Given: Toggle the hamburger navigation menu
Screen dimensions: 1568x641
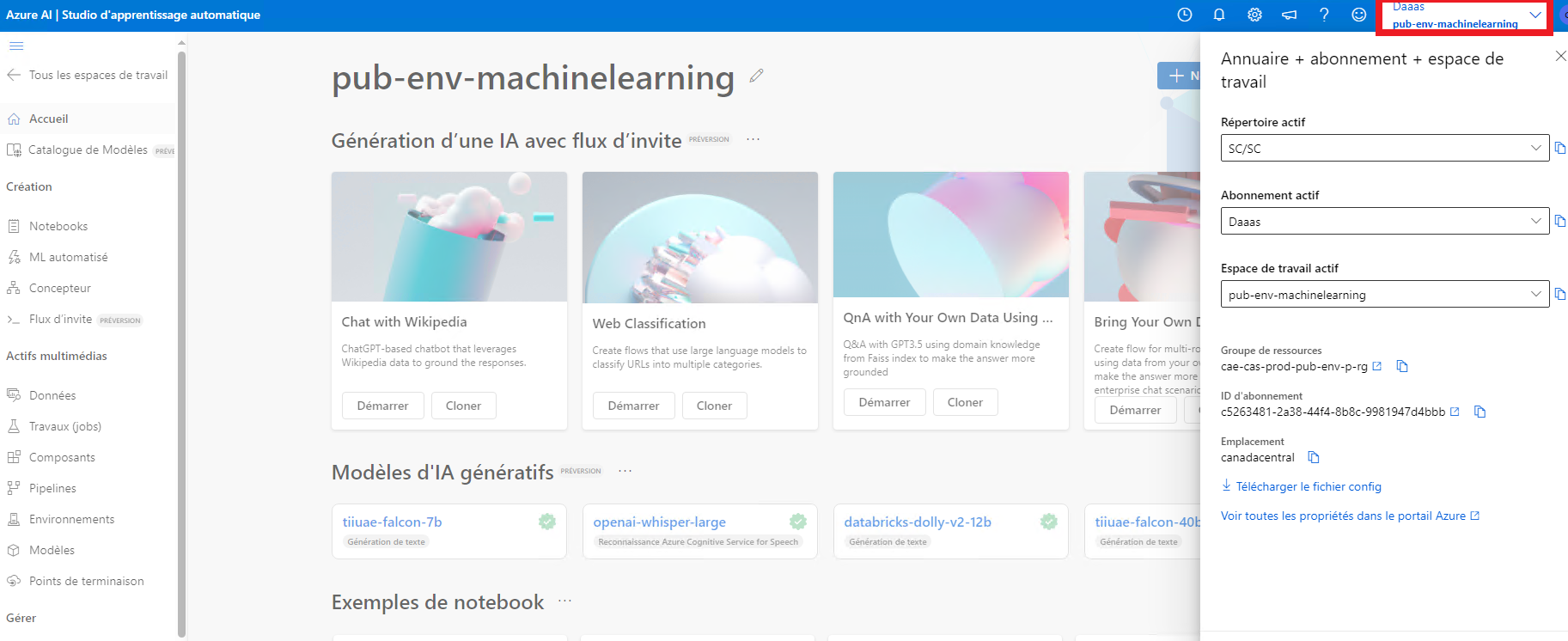Looking at the screenshot, I should pos(16,46).
